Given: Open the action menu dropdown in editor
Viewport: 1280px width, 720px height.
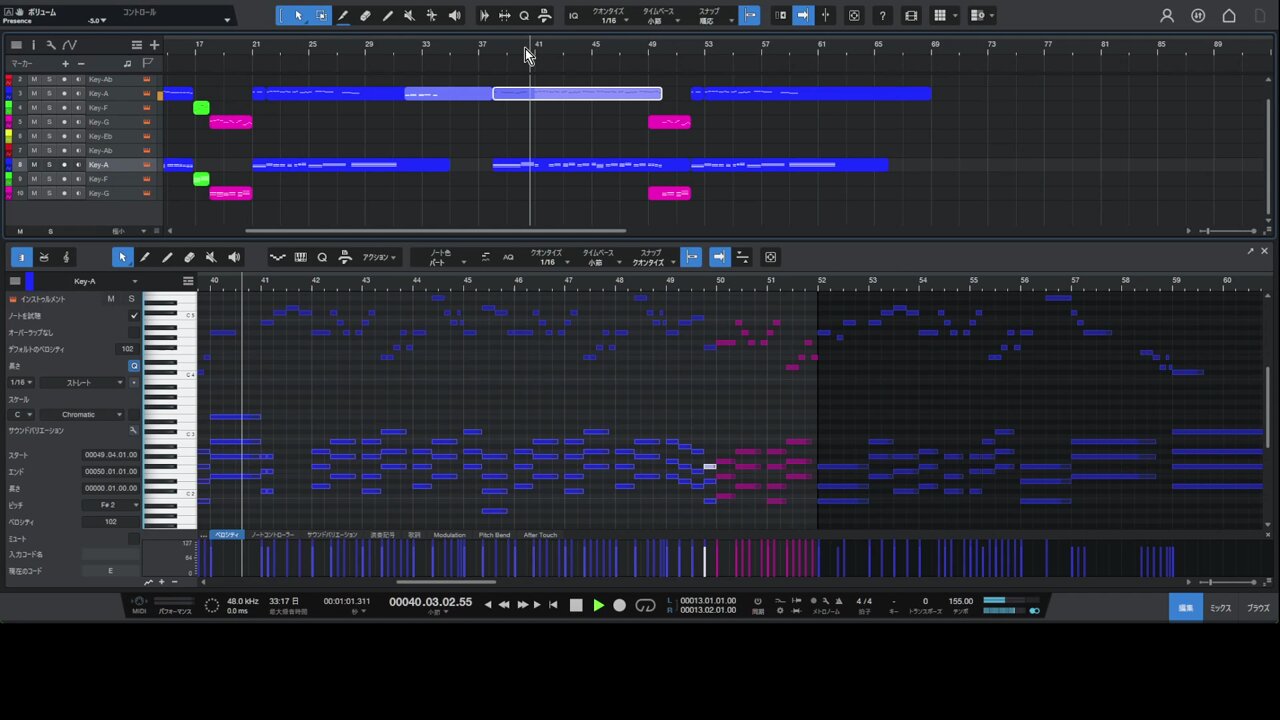Looking at the screenshot, I should click(x=379, y=257).
